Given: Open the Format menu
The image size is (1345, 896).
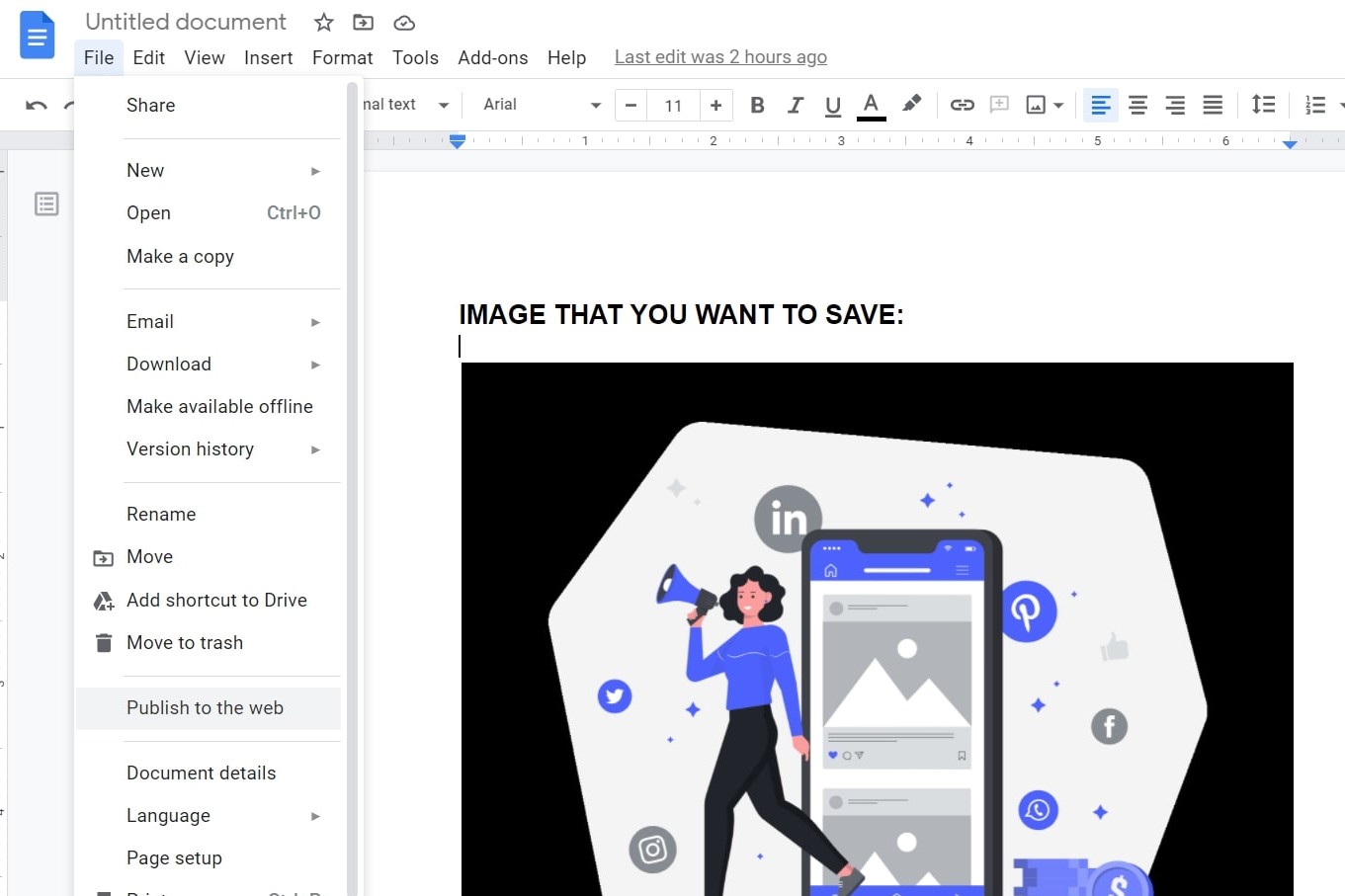Looking at the screenshot, I should (x=343, y=57).
